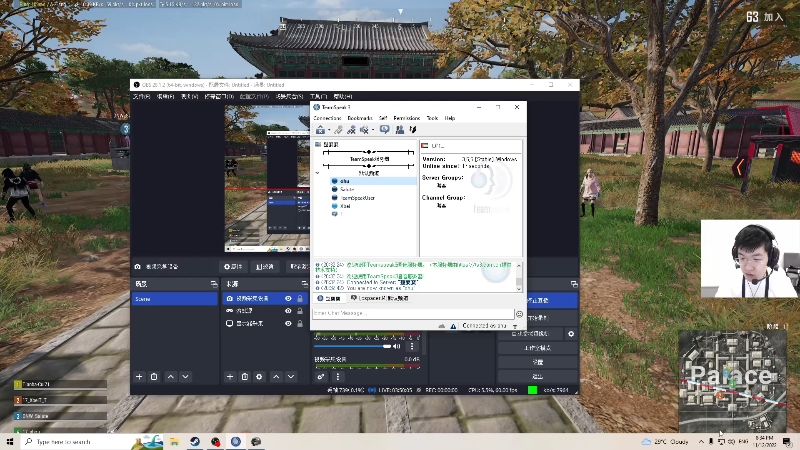800x450 pixels.
Task: Select the Scene entry in OBS scenes
Action: coord(174,299)
